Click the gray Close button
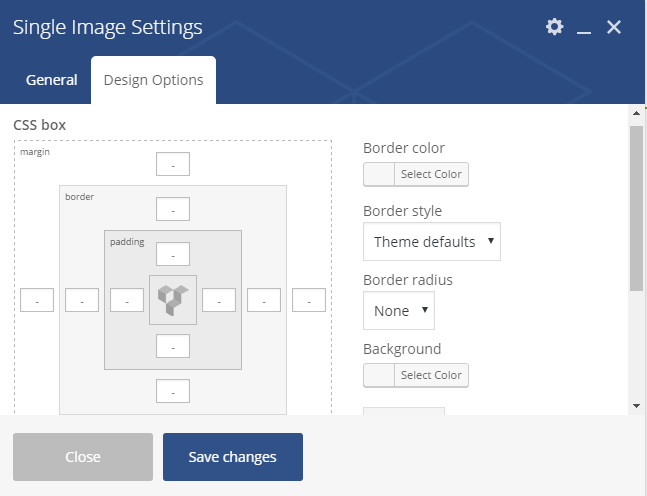647x496 pixels. (x=83, y=457)
